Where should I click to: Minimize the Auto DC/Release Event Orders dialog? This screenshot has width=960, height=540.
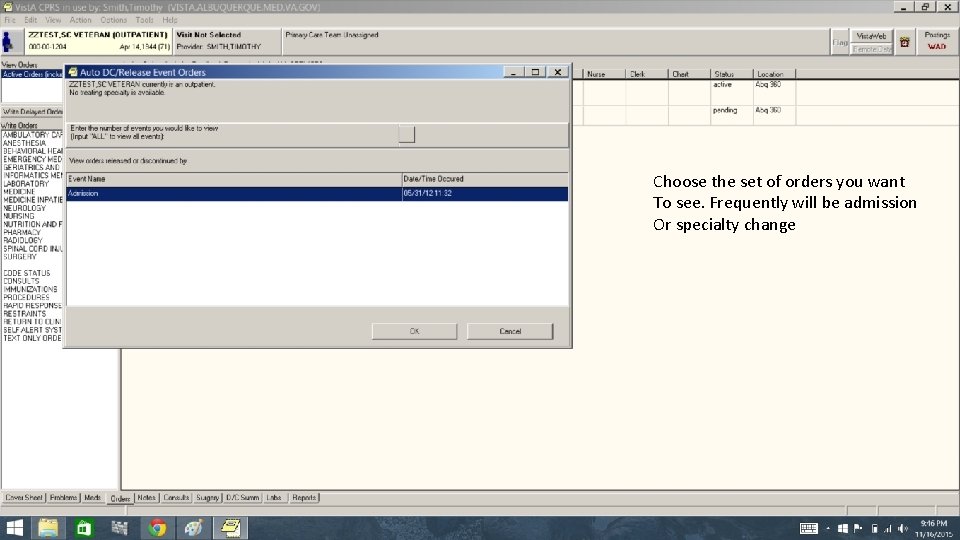point(513,72)
